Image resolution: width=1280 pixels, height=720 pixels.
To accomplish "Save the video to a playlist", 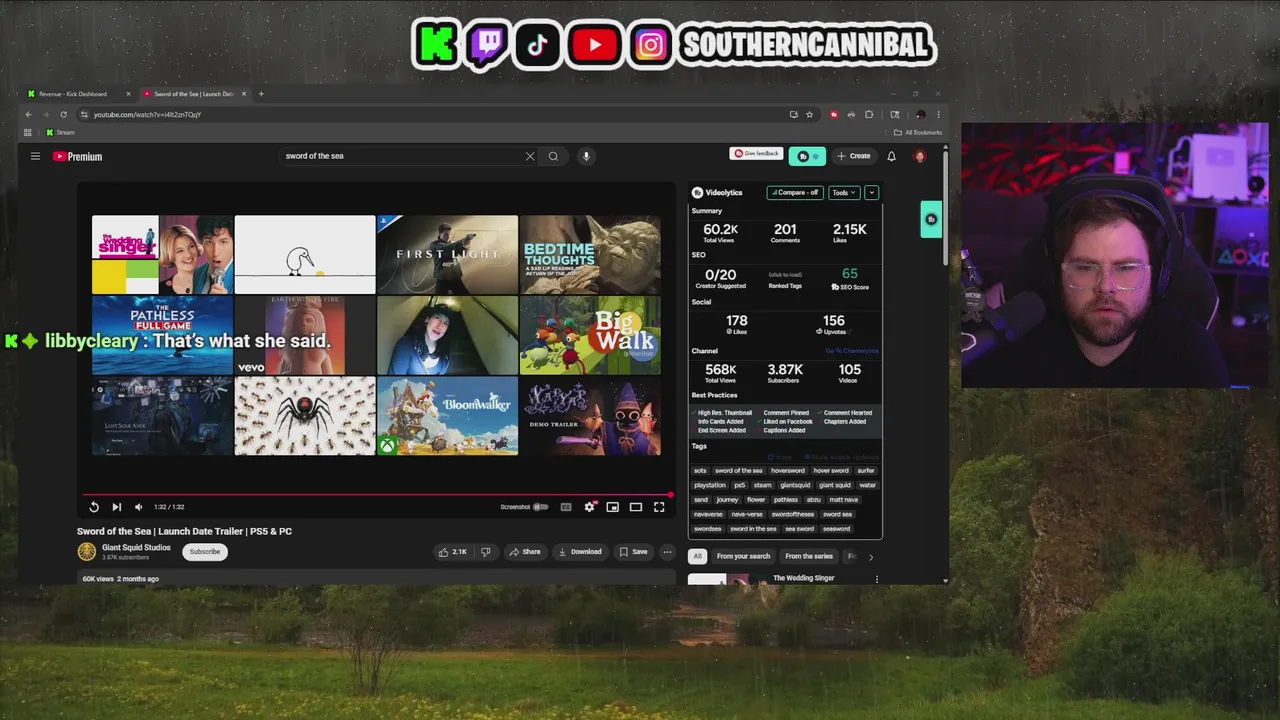I will (633, 552).
